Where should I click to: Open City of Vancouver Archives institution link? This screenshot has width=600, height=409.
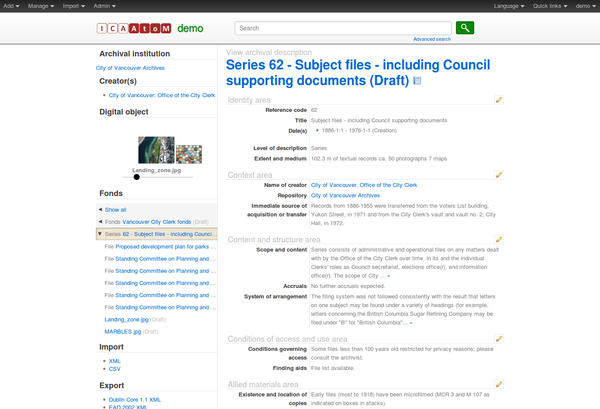click(x=129, y=67)
